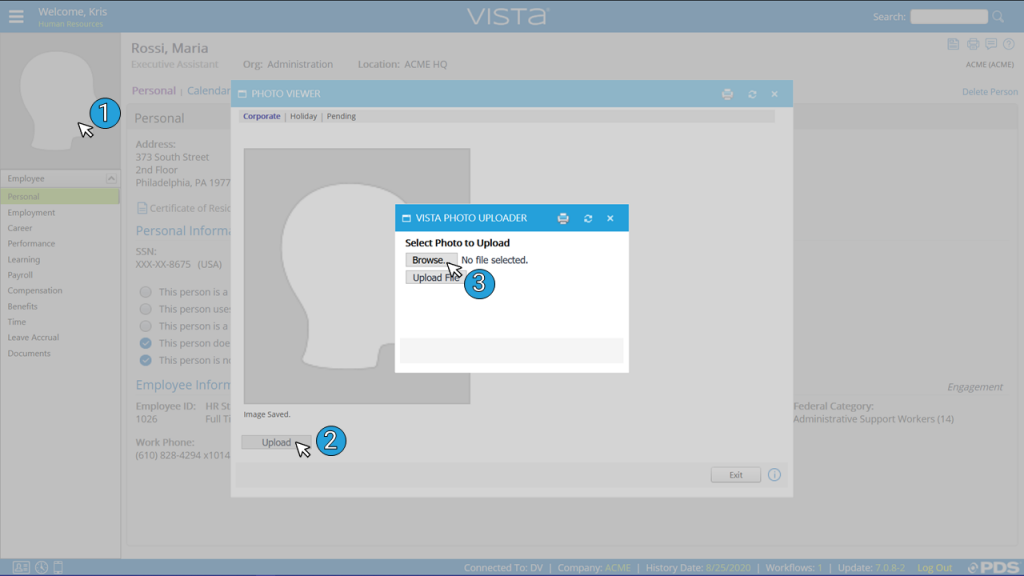The image size is (1024, 576).
Task: Open the Calendar tab
Action: pyautogui.click(x=208, y=91)
